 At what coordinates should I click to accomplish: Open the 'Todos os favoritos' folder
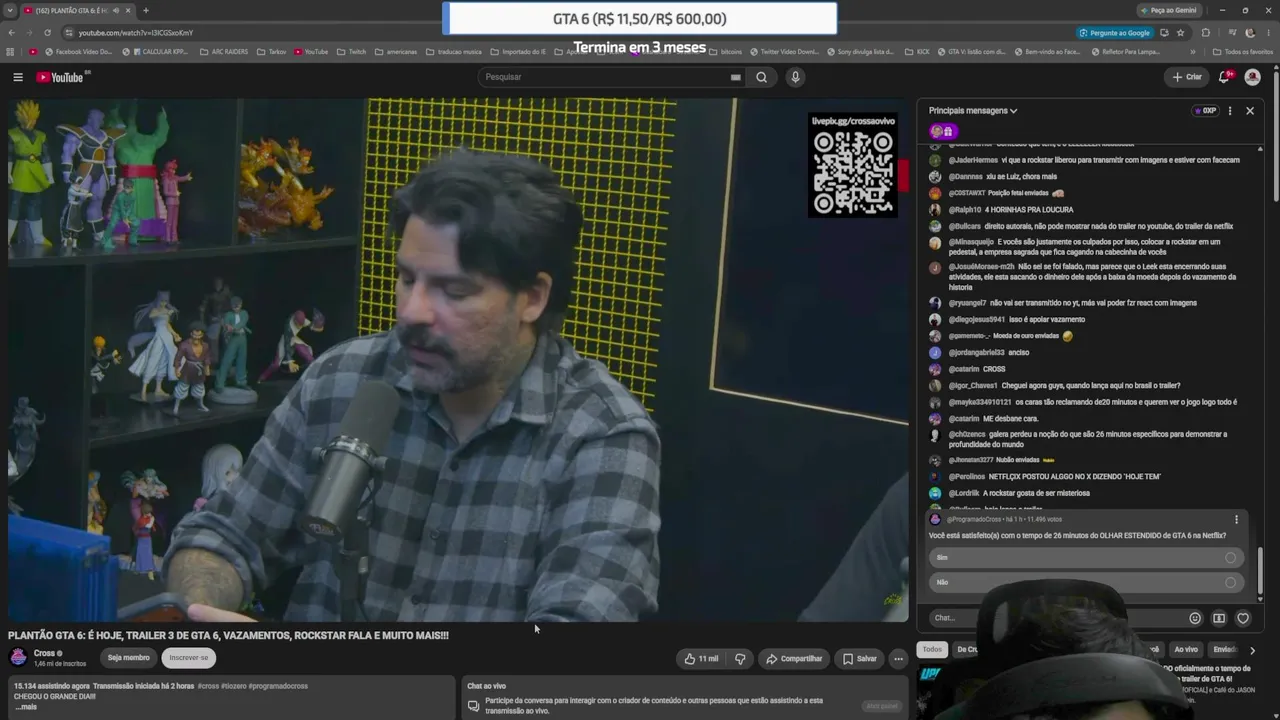click(1242, 51)
